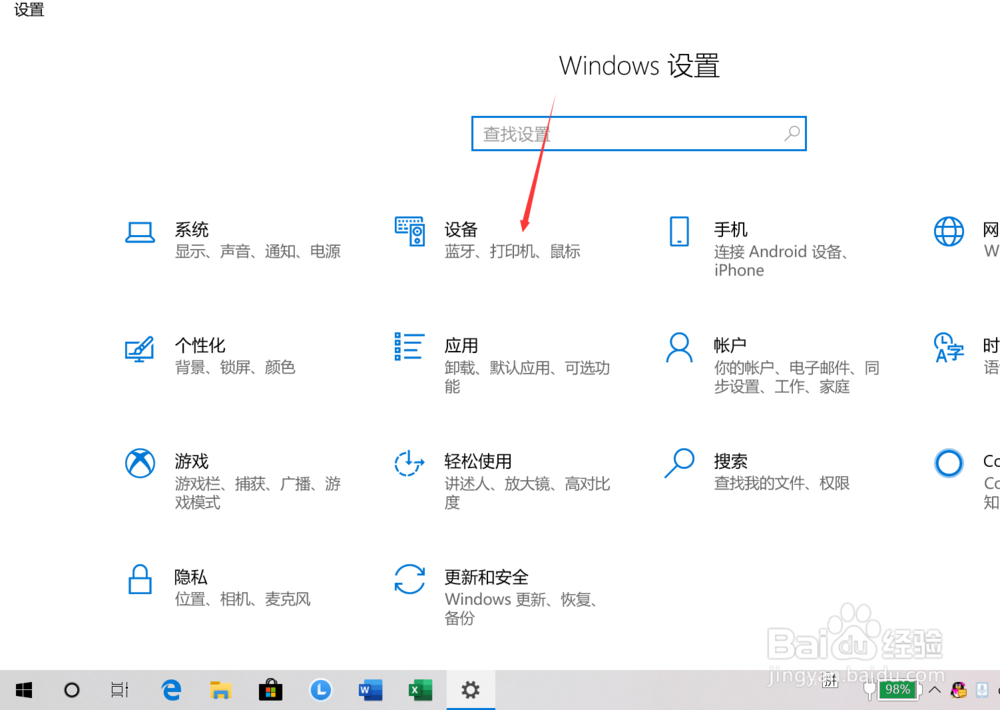
Task: Open the Windows Start menu
Action: click(x=22, y=689)
